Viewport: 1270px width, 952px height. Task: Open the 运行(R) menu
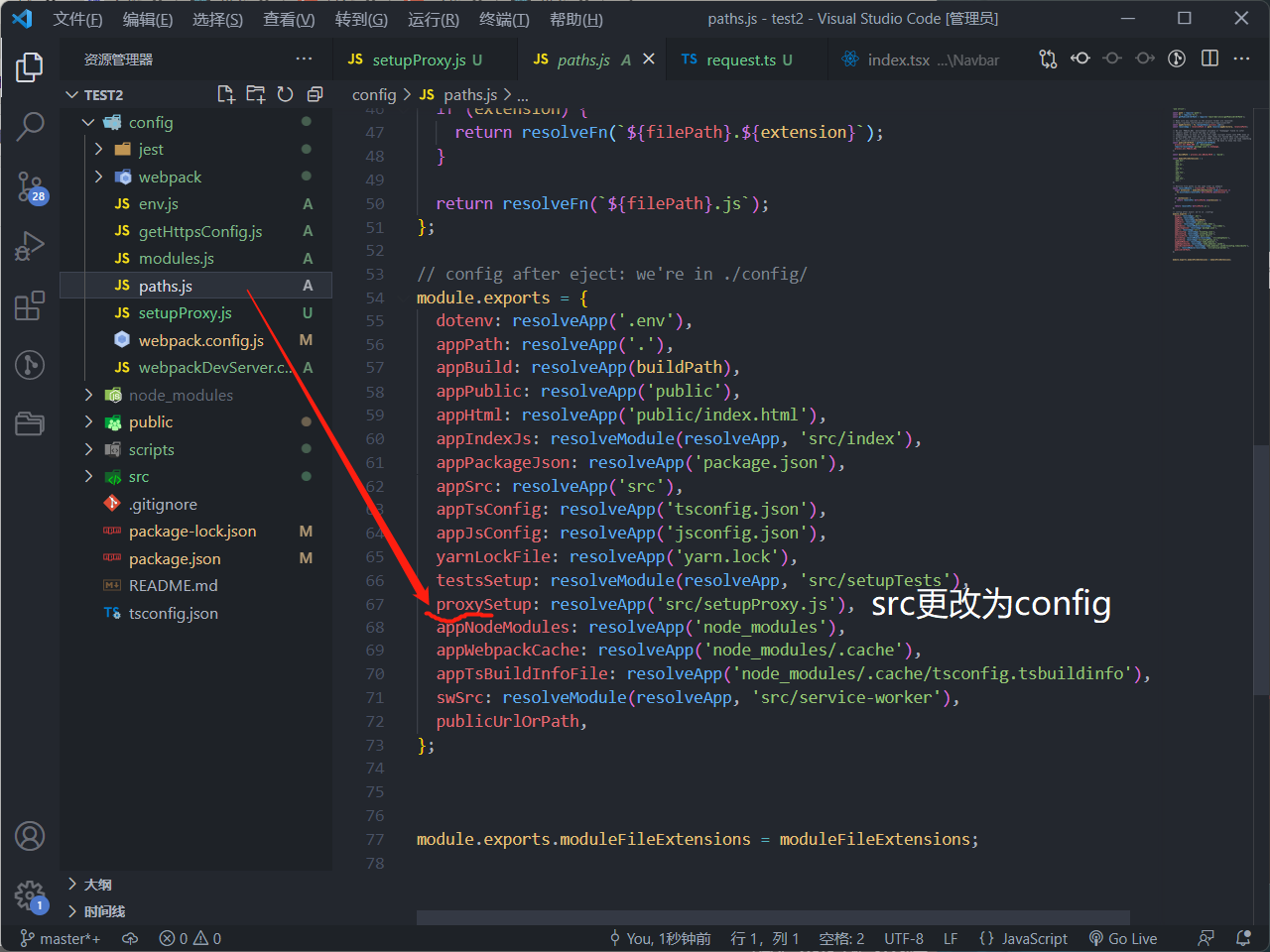click(434, 19)
